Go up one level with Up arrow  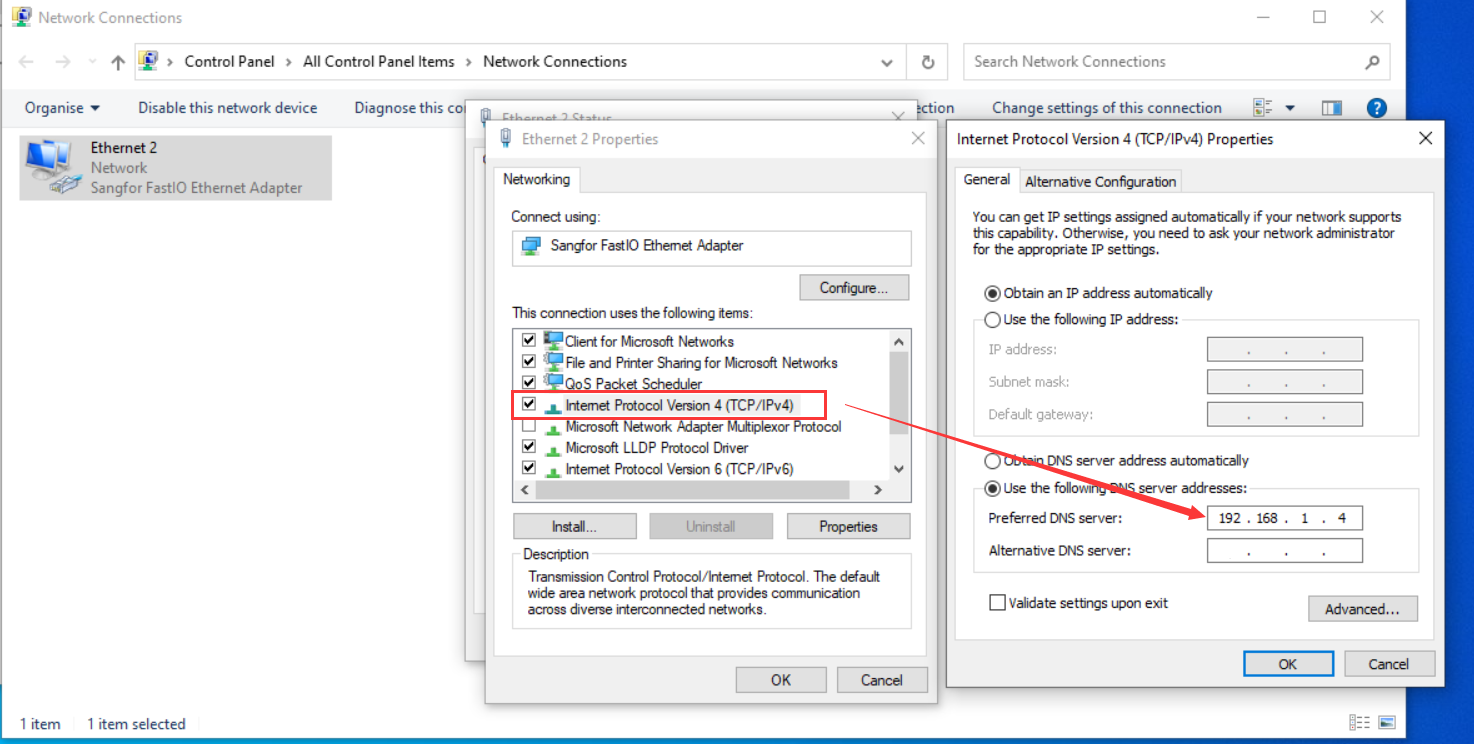118,62
